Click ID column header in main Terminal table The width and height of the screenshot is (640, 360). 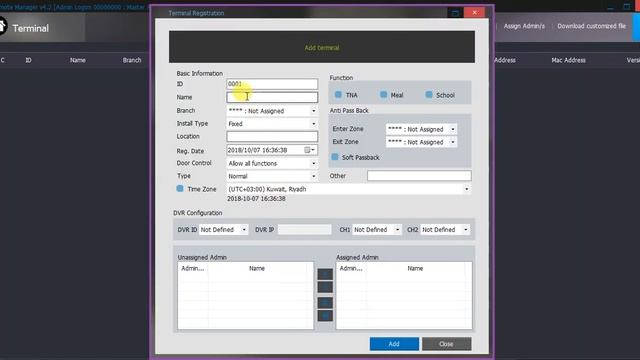pyautogui.click(x=28, y=60)
